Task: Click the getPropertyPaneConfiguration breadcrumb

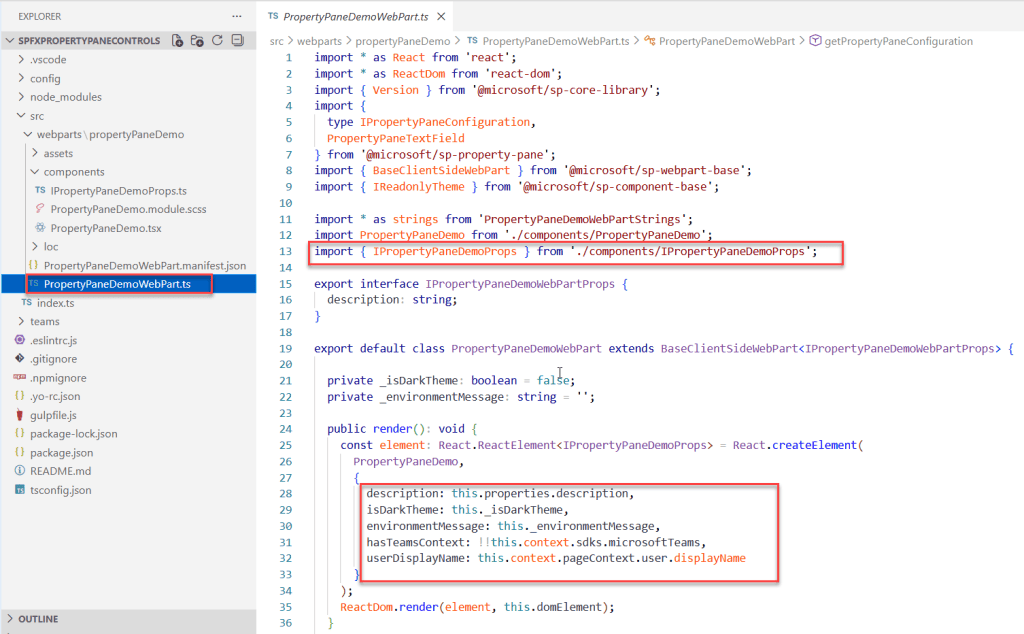Action: 899,41
